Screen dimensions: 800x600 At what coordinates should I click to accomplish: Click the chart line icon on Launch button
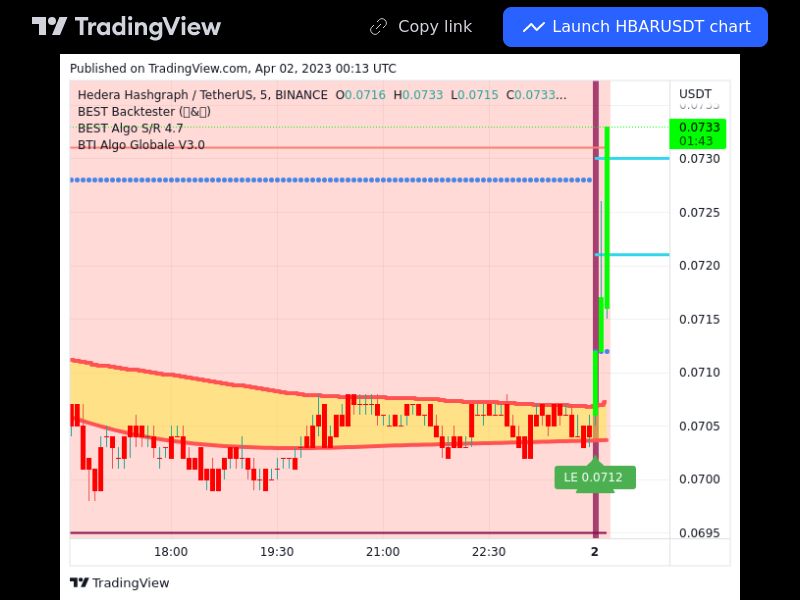coord(533,27)
